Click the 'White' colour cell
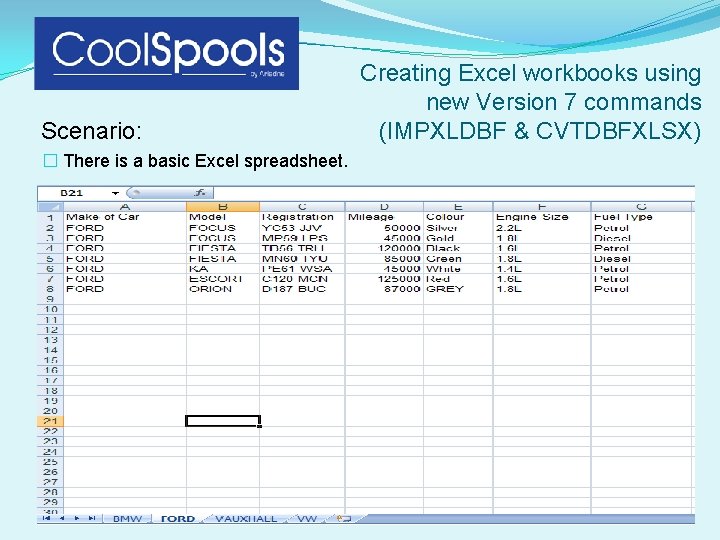Screen dimensions: 720x540 458,269
